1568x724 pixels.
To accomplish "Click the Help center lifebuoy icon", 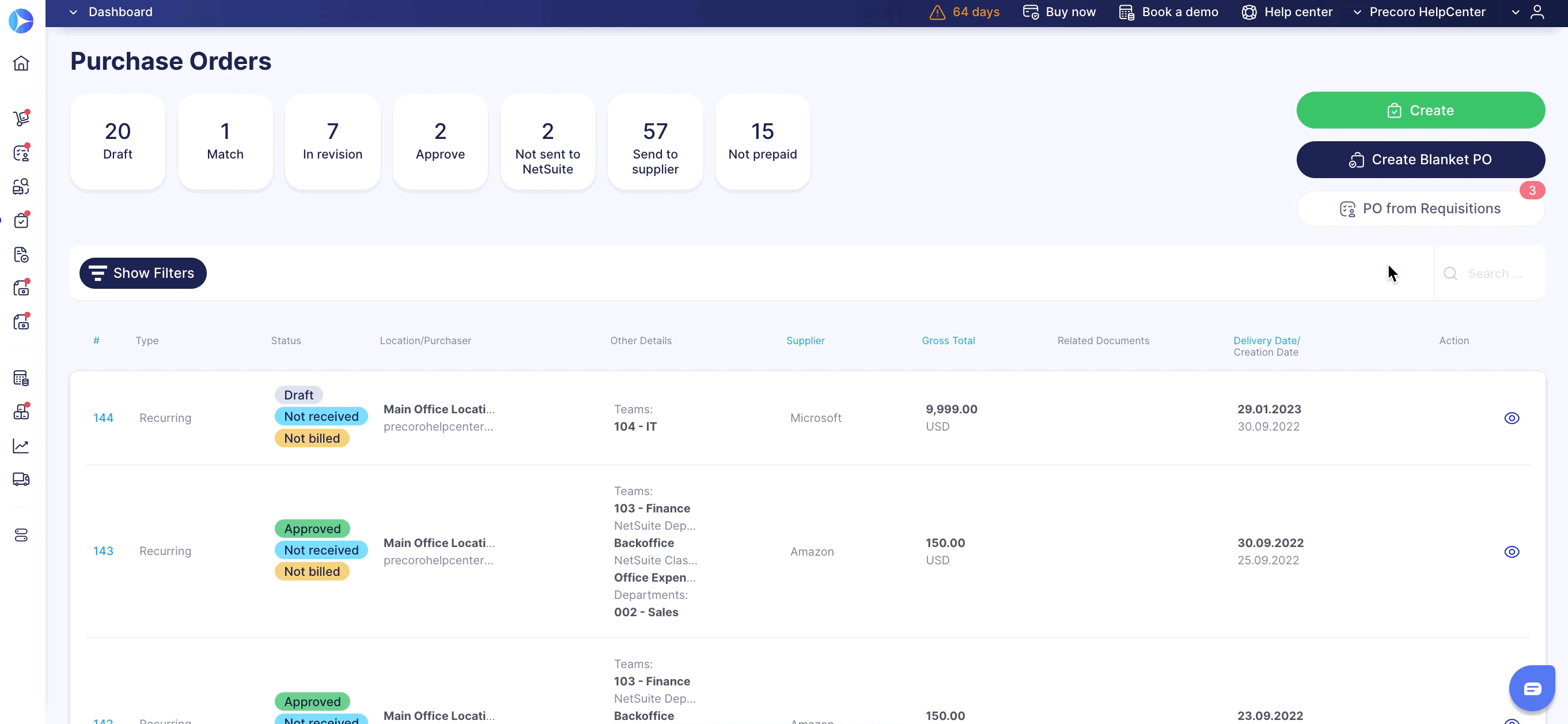I will coord(1249,12).
